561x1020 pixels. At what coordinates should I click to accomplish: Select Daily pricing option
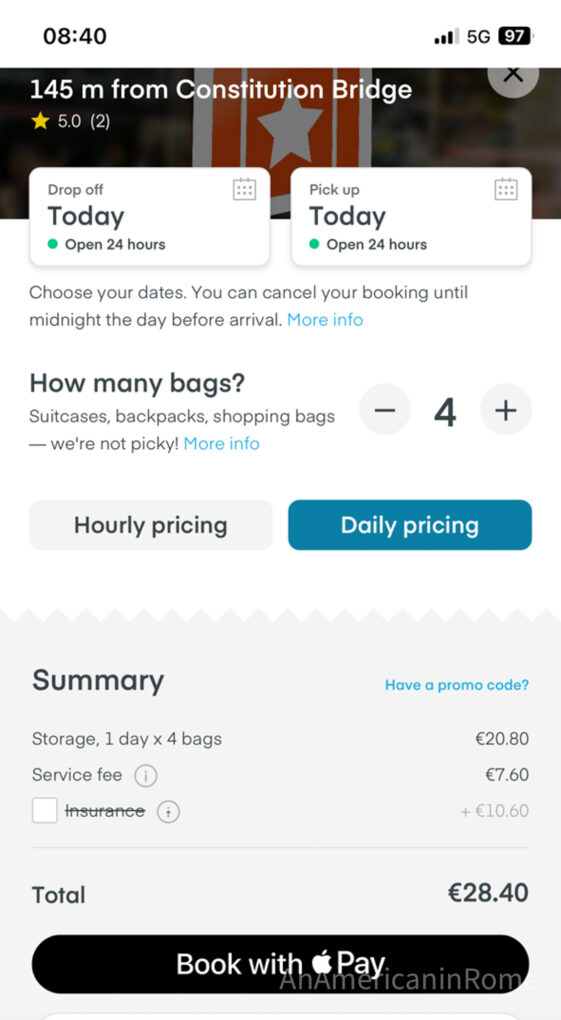point(410,525)
